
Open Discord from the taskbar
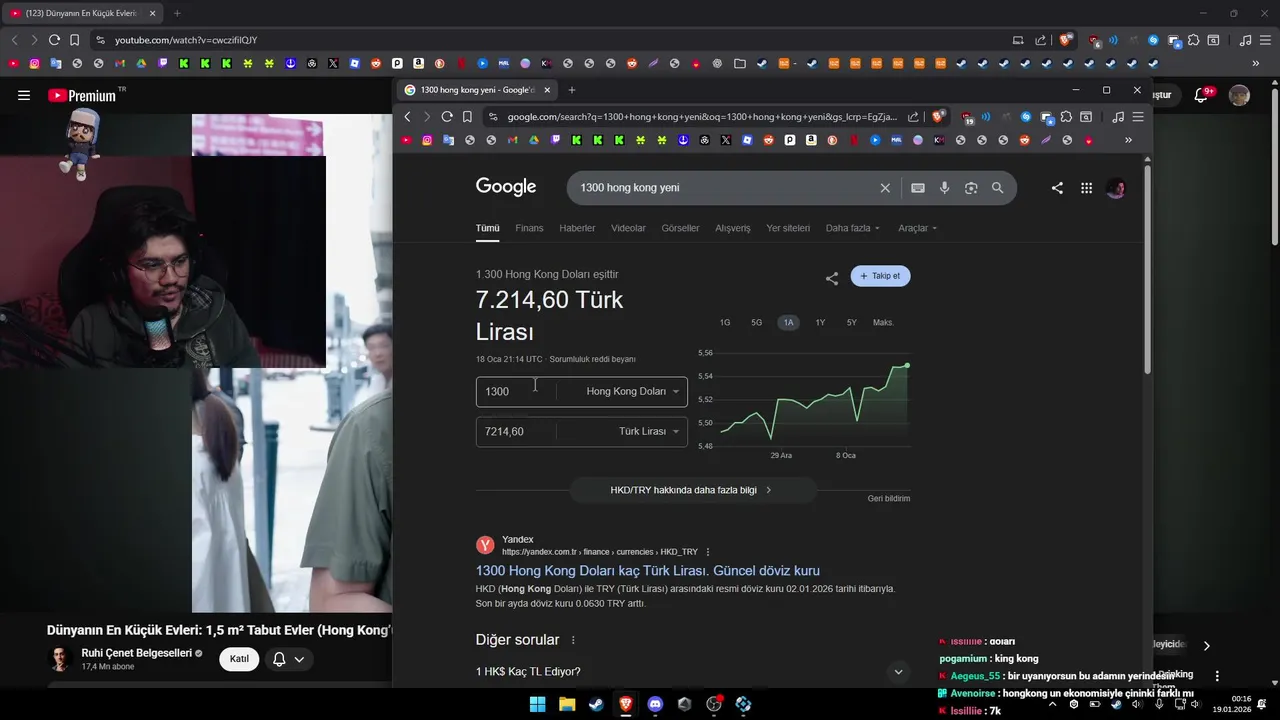coord(655,704)
